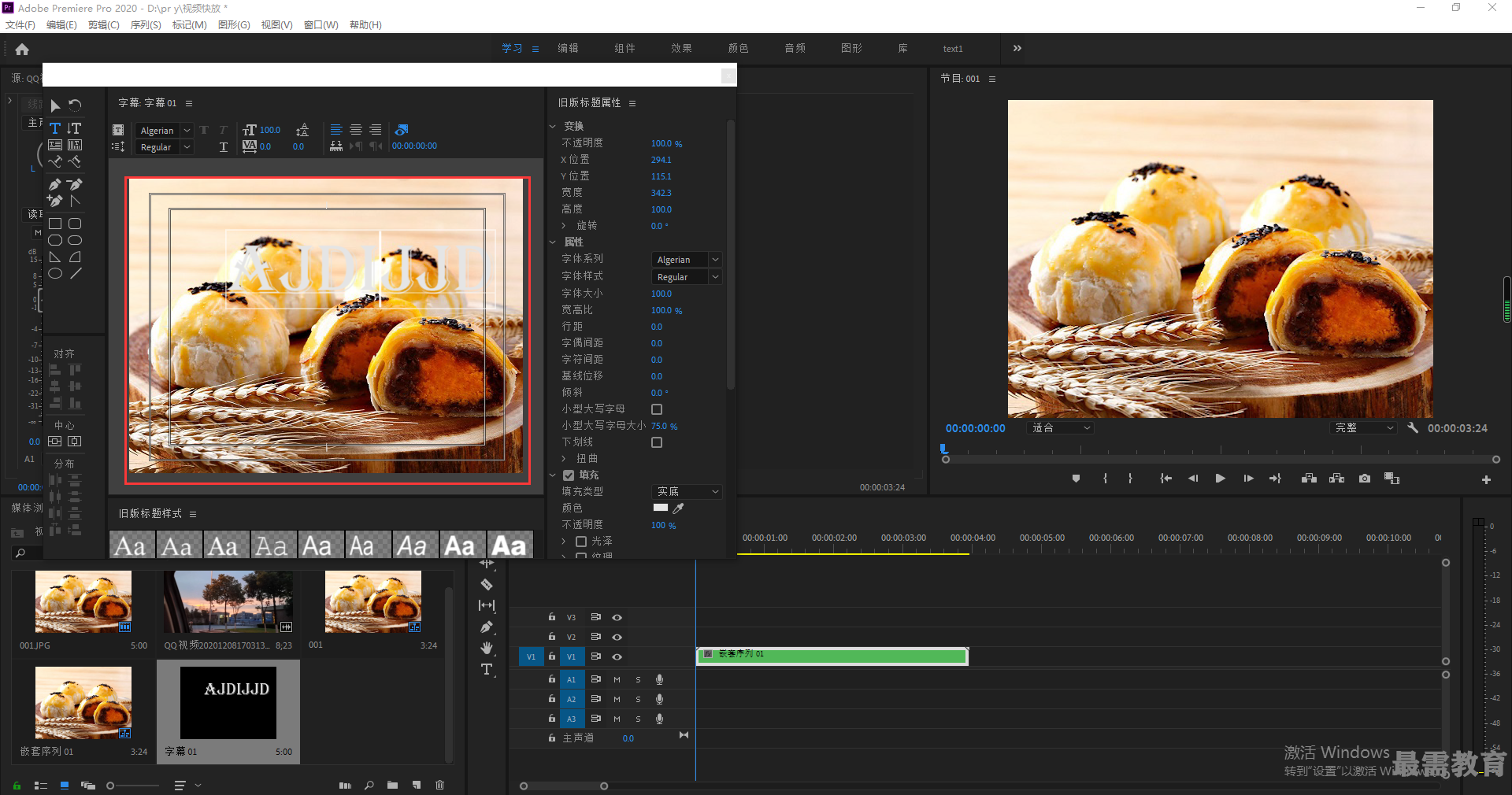Click the eyedropper next to fill color
This screenshot has width=1512, height=795.
tap(678, 508)
